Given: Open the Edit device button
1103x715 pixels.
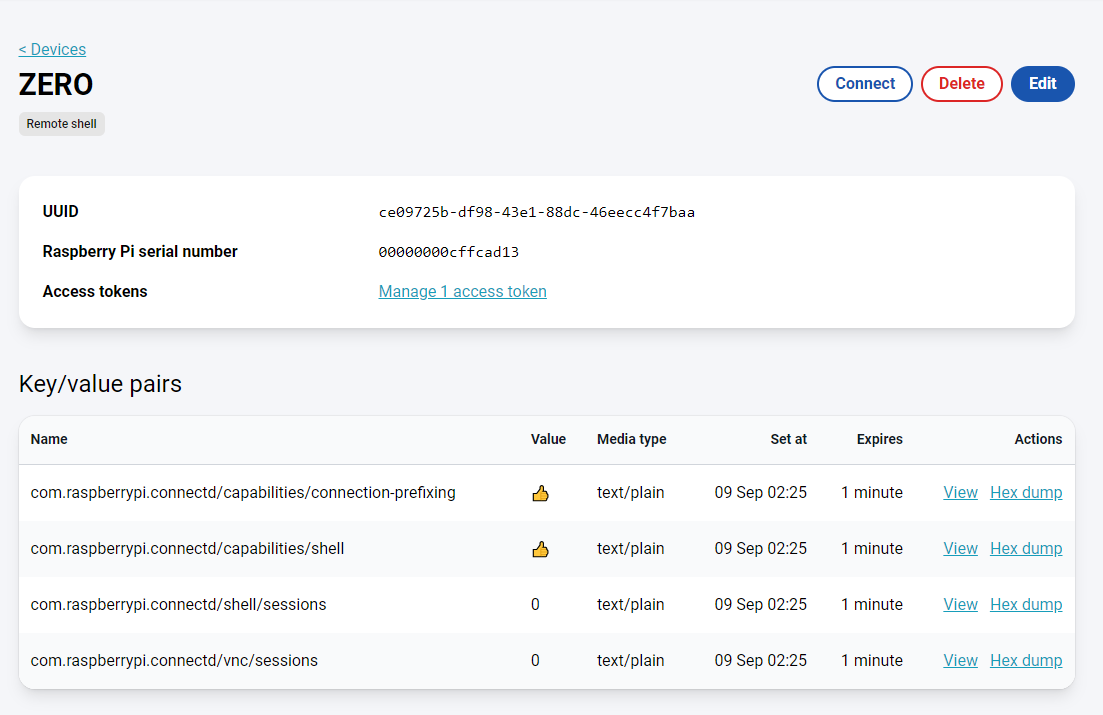Looking at the screenshot, I should click(x=1042, y=84).
